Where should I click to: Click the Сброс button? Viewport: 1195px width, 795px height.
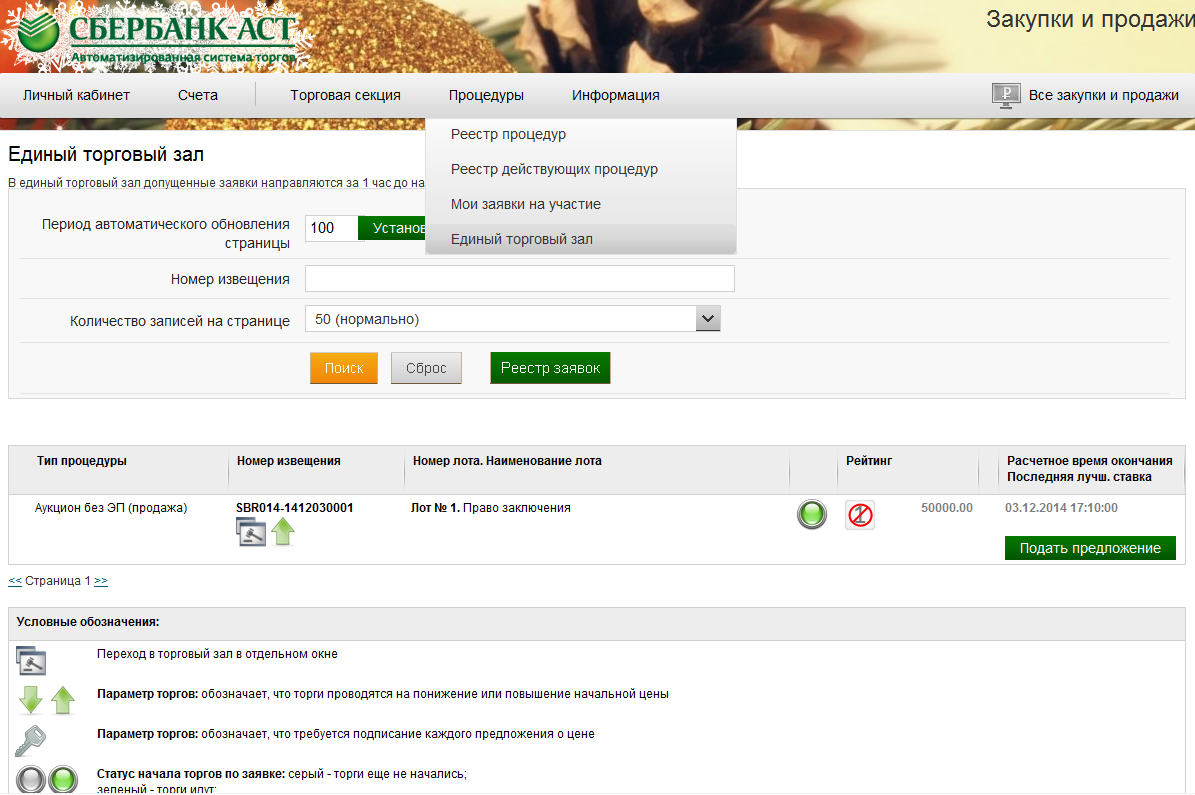(x=426, y=368)
